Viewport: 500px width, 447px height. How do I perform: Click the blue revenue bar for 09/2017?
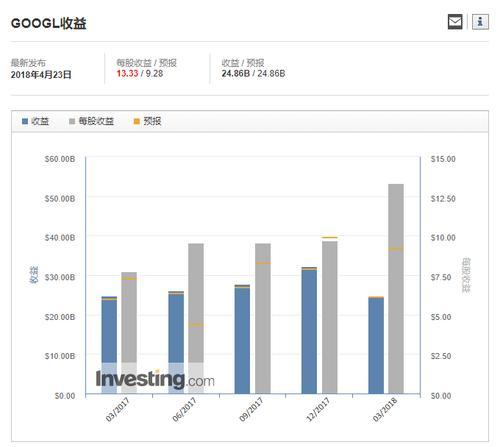[x=242, y=339]
